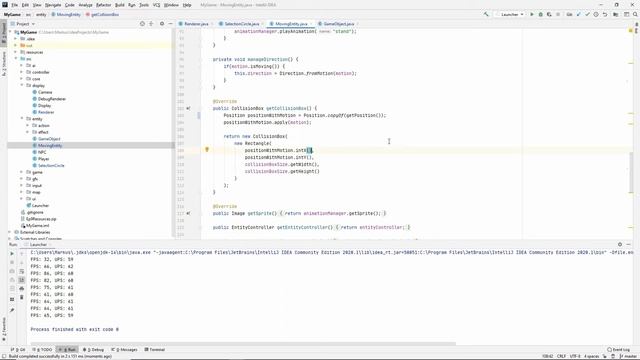Expand the controller package
Image resolution: width=640 pixels, height=360 pixels.
(x=22, y=72)
